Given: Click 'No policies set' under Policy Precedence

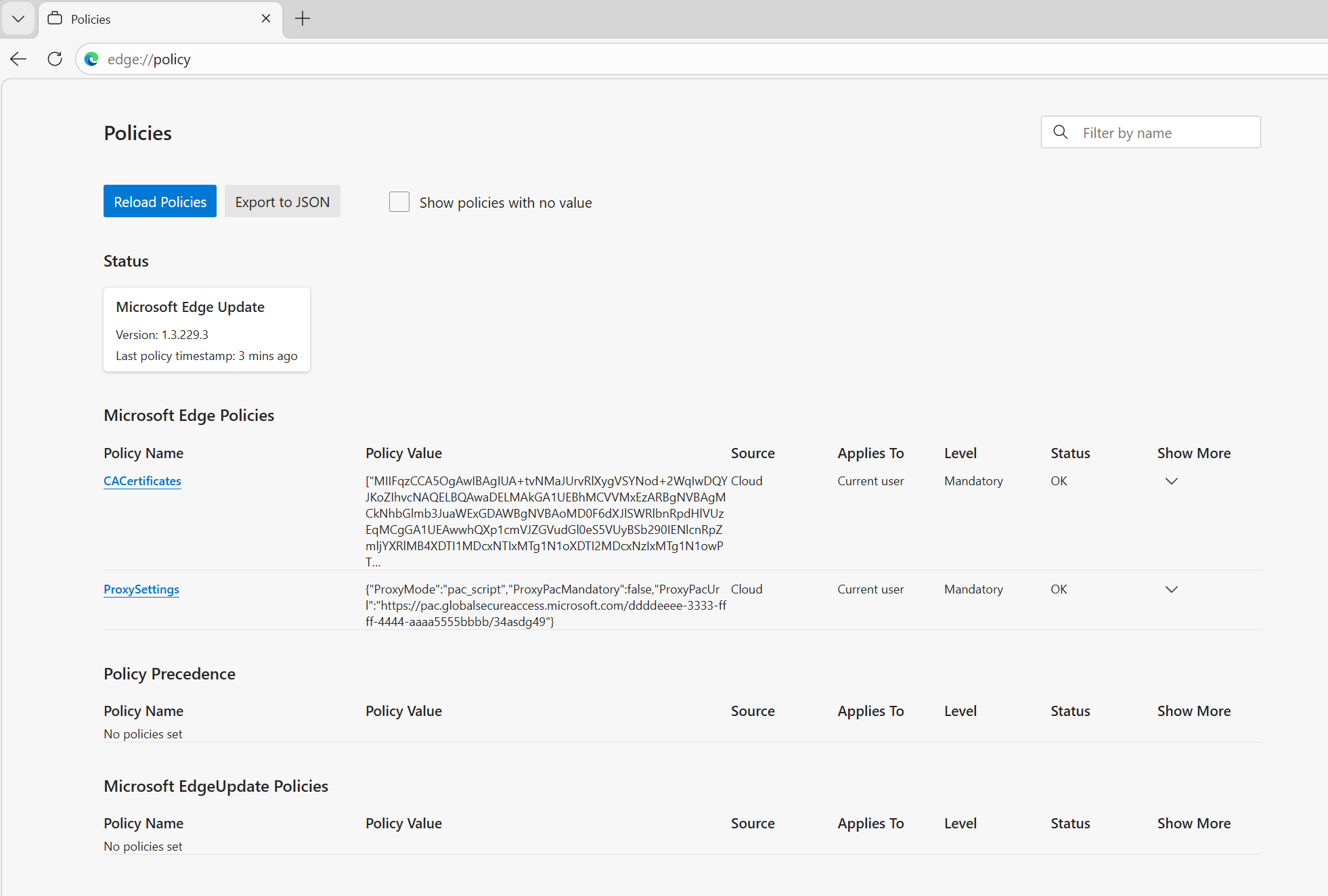Looking at the screenshot, I should click(x=143, y=734).
